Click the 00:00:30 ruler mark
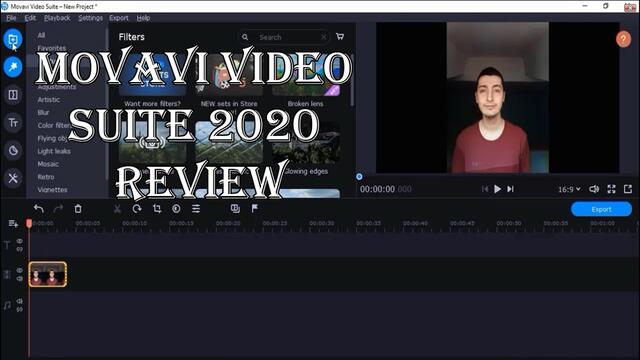 pyautogui.click(x=322, y=224)
